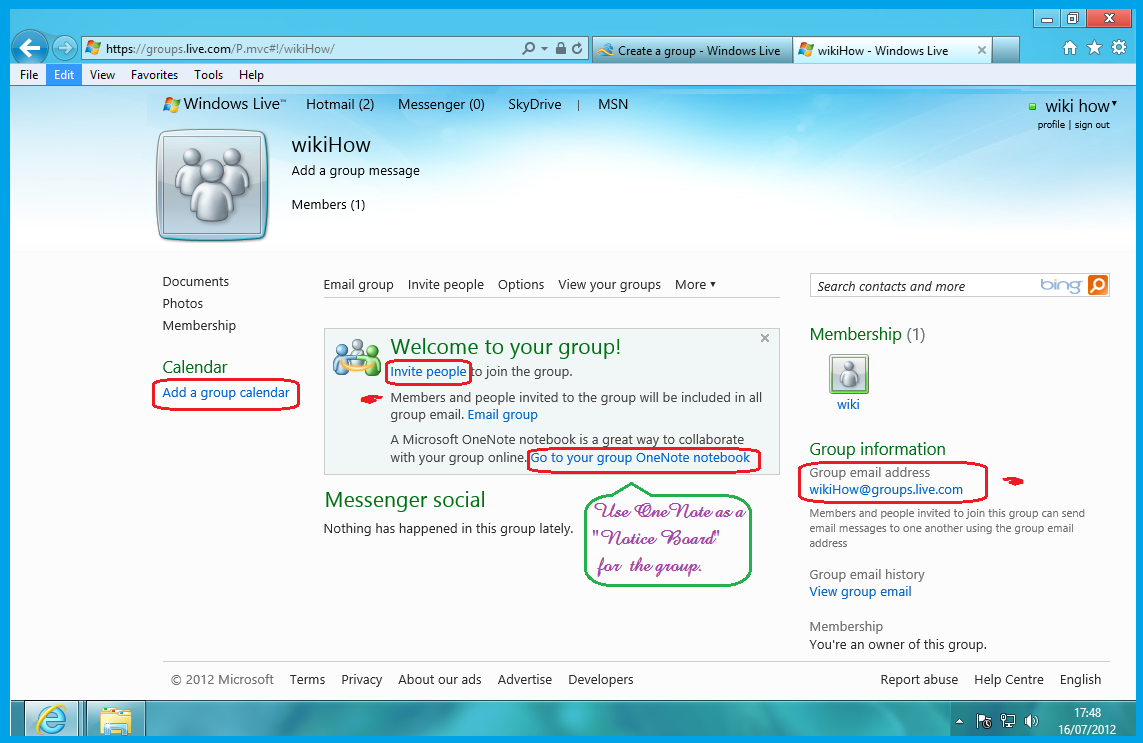Close the wikiHow - Windows Live tab

[x=982, y=50]
